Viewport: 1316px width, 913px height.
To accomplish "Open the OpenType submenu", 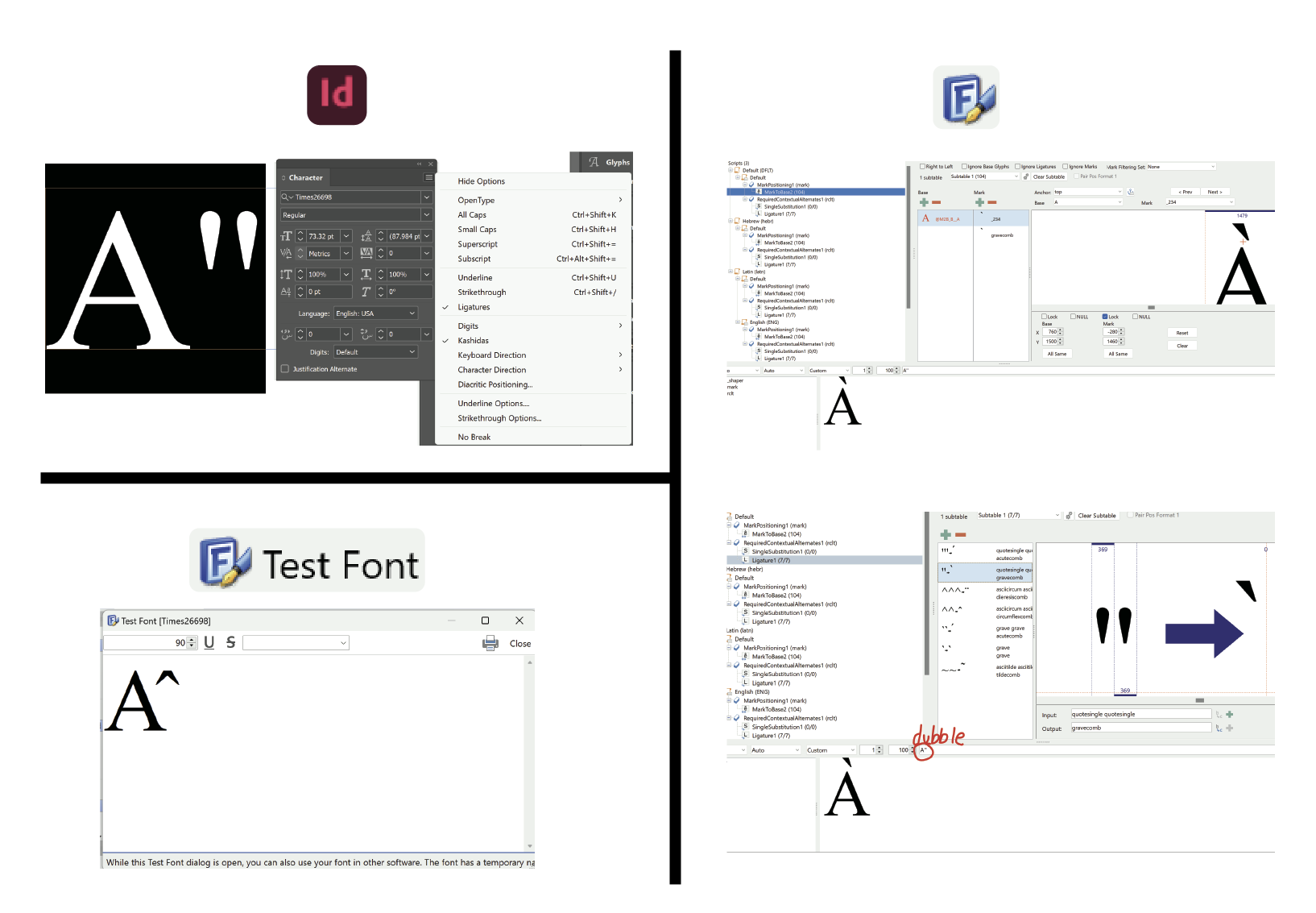I will (532, 201).
